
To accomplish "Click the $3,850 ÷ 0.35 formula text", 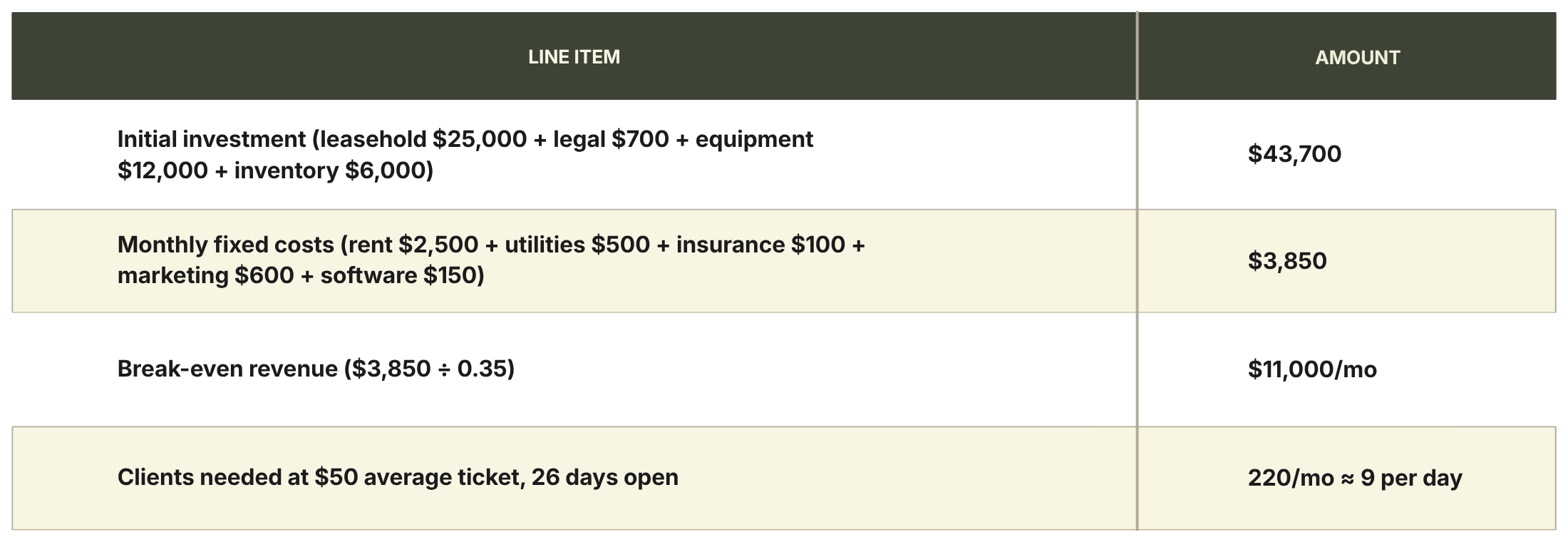I will pyautogui.click(x=429, y=369).
